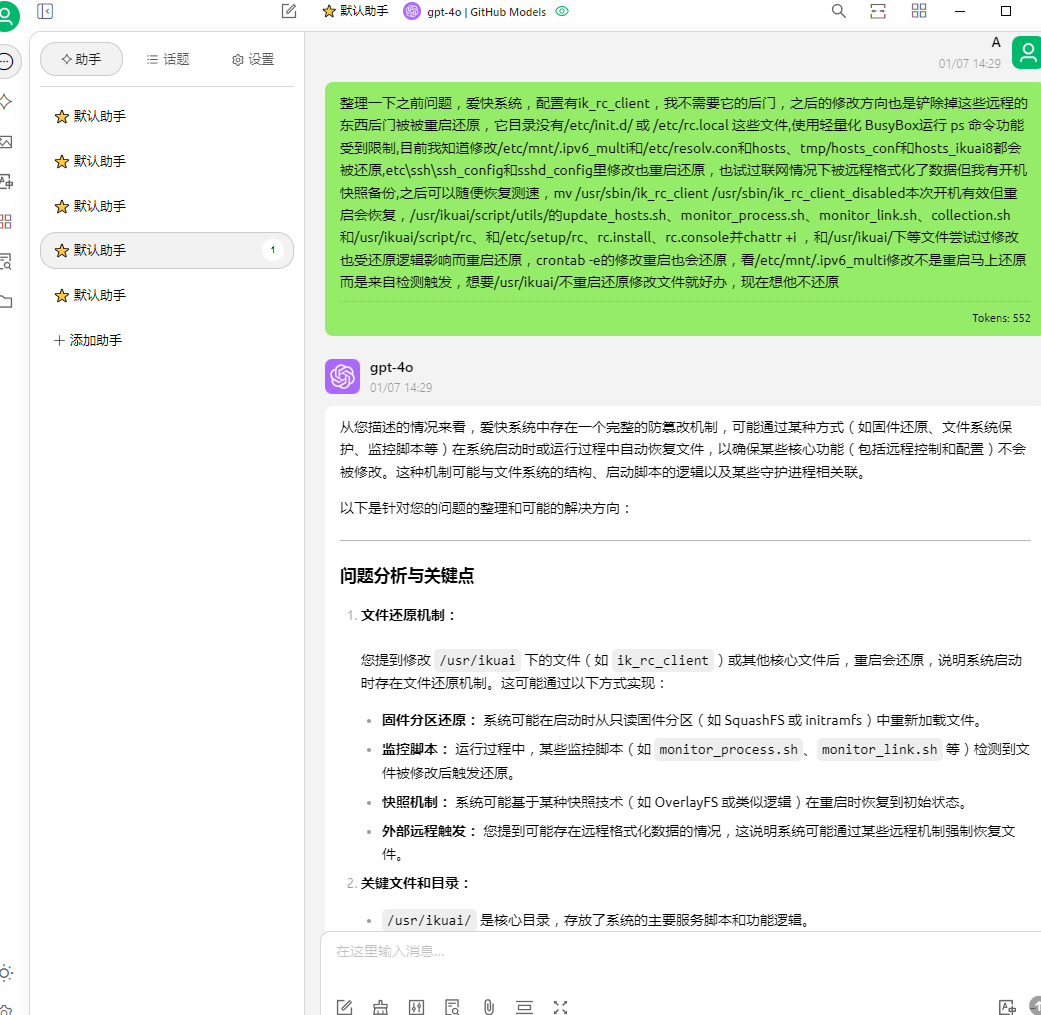Open the knowledge base icon in sidebar

(7, 261)
